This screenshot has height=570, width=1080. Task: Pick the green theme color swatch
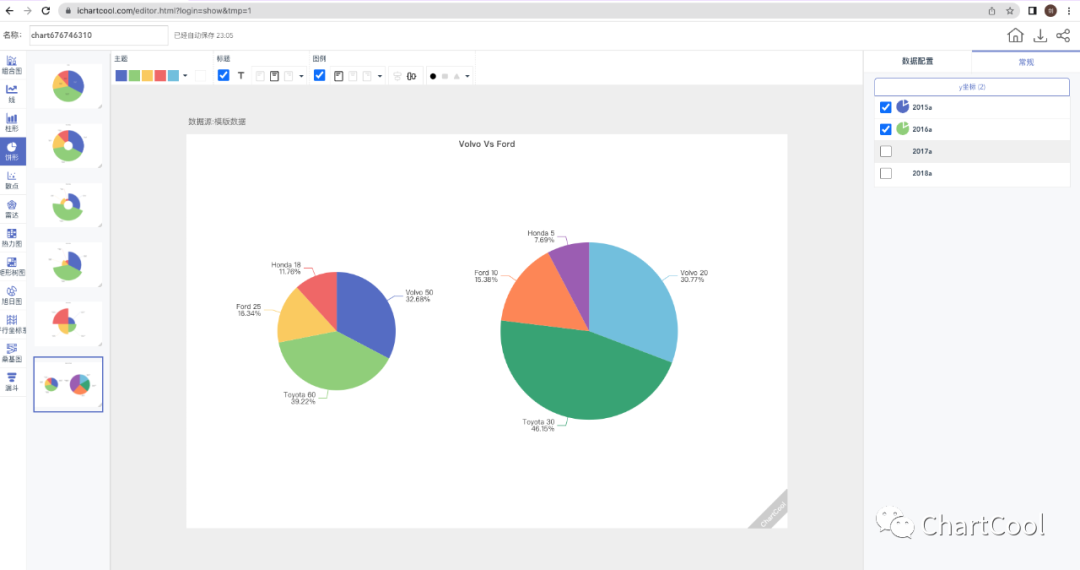(134, 76)
